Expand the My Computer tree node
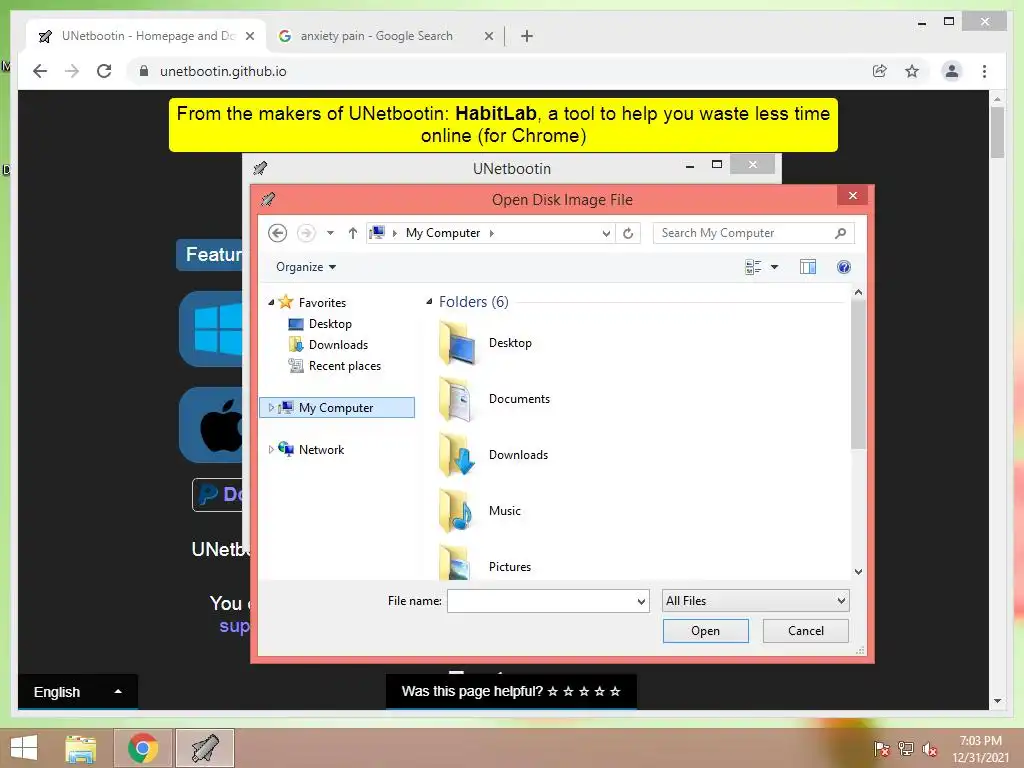The width and height of the screenshot is (1024, 768). tap(271, 408)
